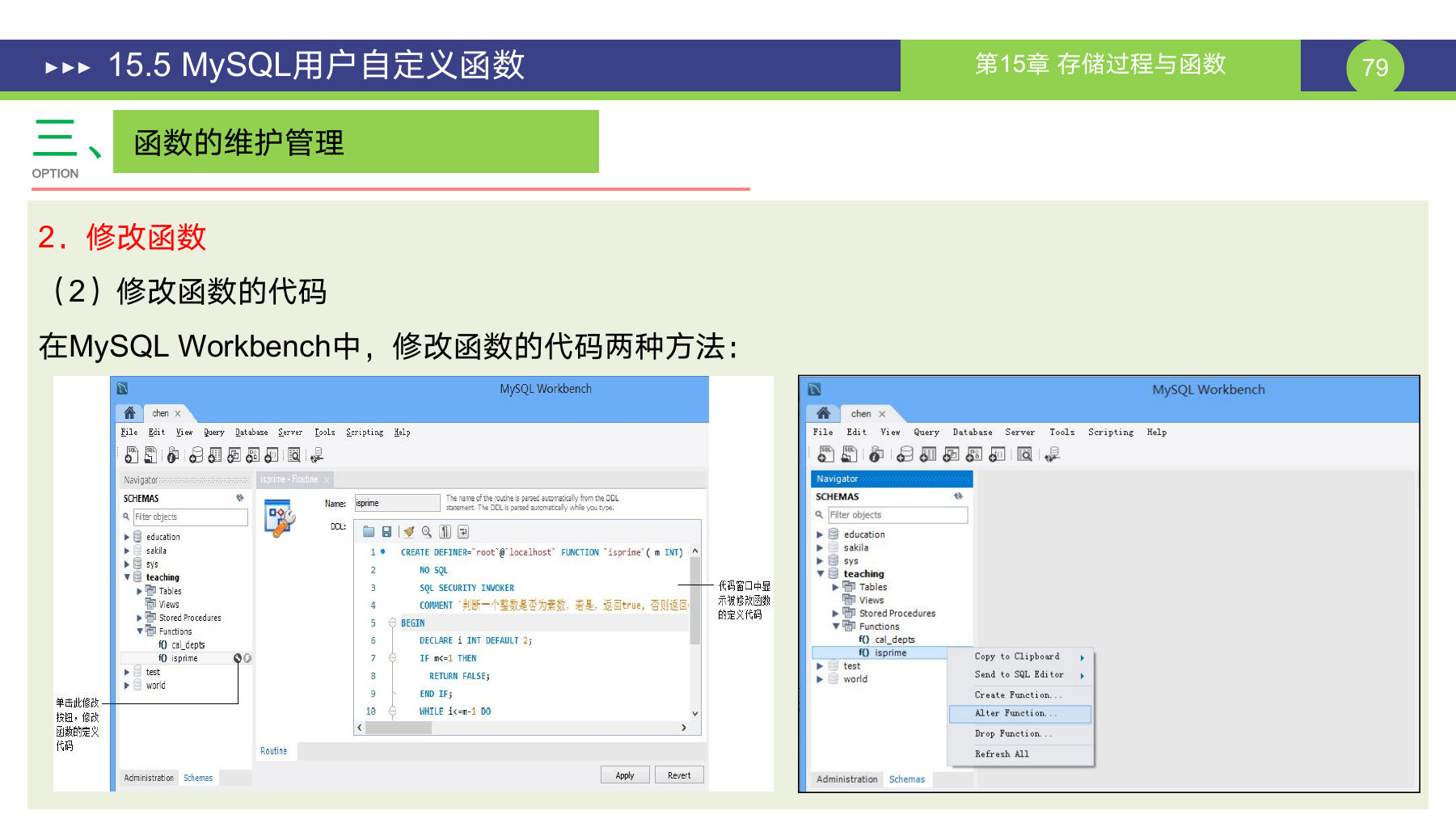Screen dimensions: 1456x819
Task: Click create view icon in left Workbench
Action: coord(234,455)
